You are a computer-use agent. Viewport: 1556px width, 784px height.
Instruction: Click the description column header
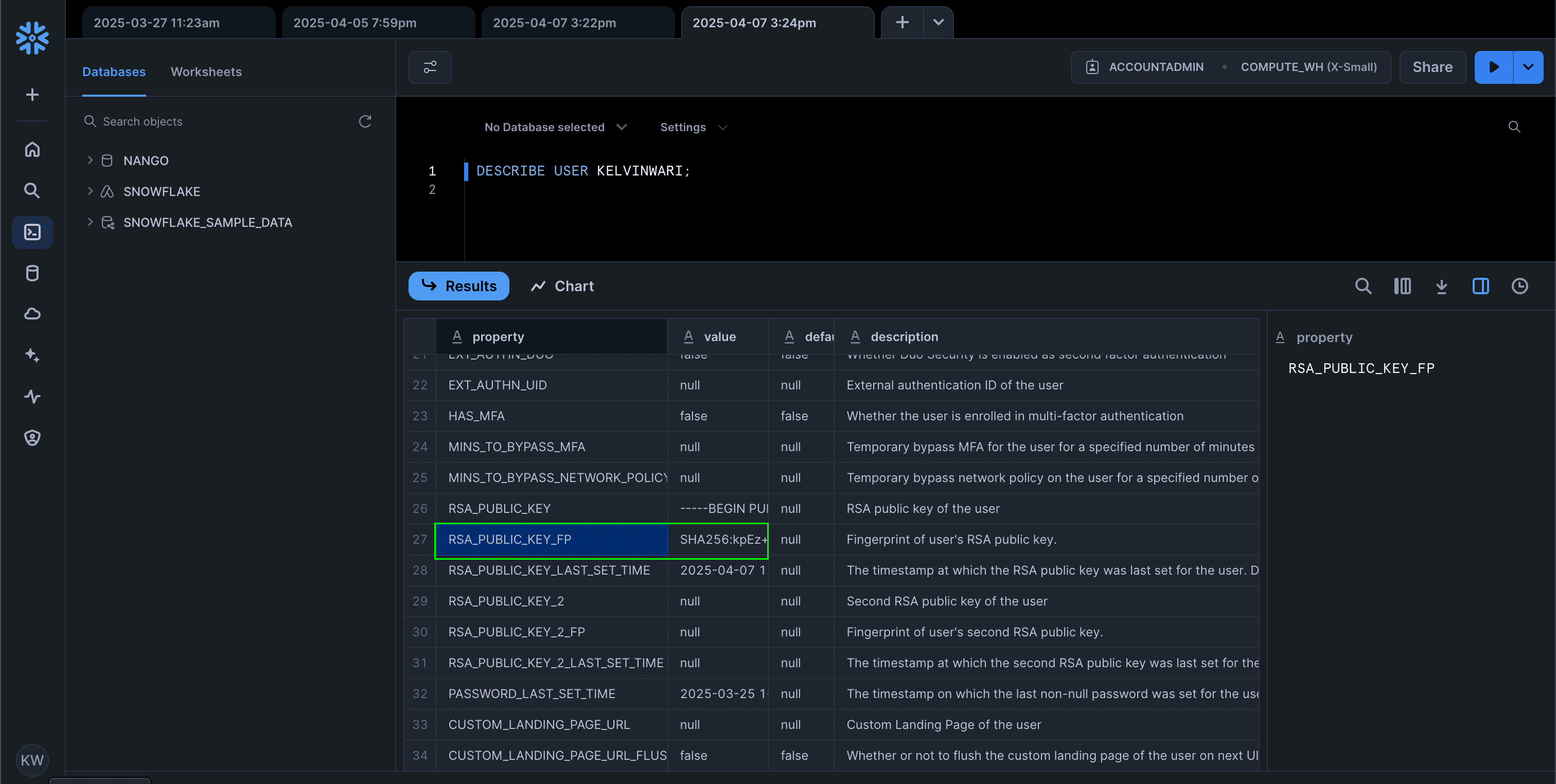click(1046, 336)
